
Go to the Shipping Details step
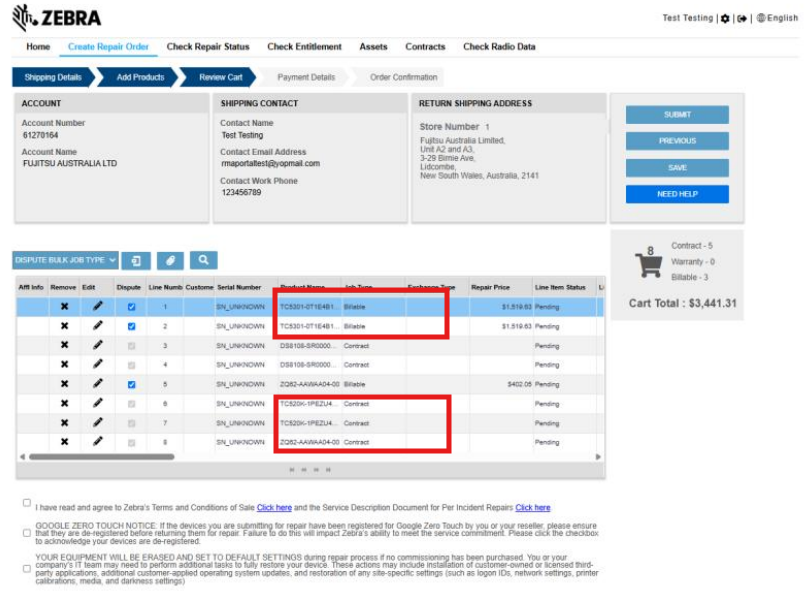[53, 77]
